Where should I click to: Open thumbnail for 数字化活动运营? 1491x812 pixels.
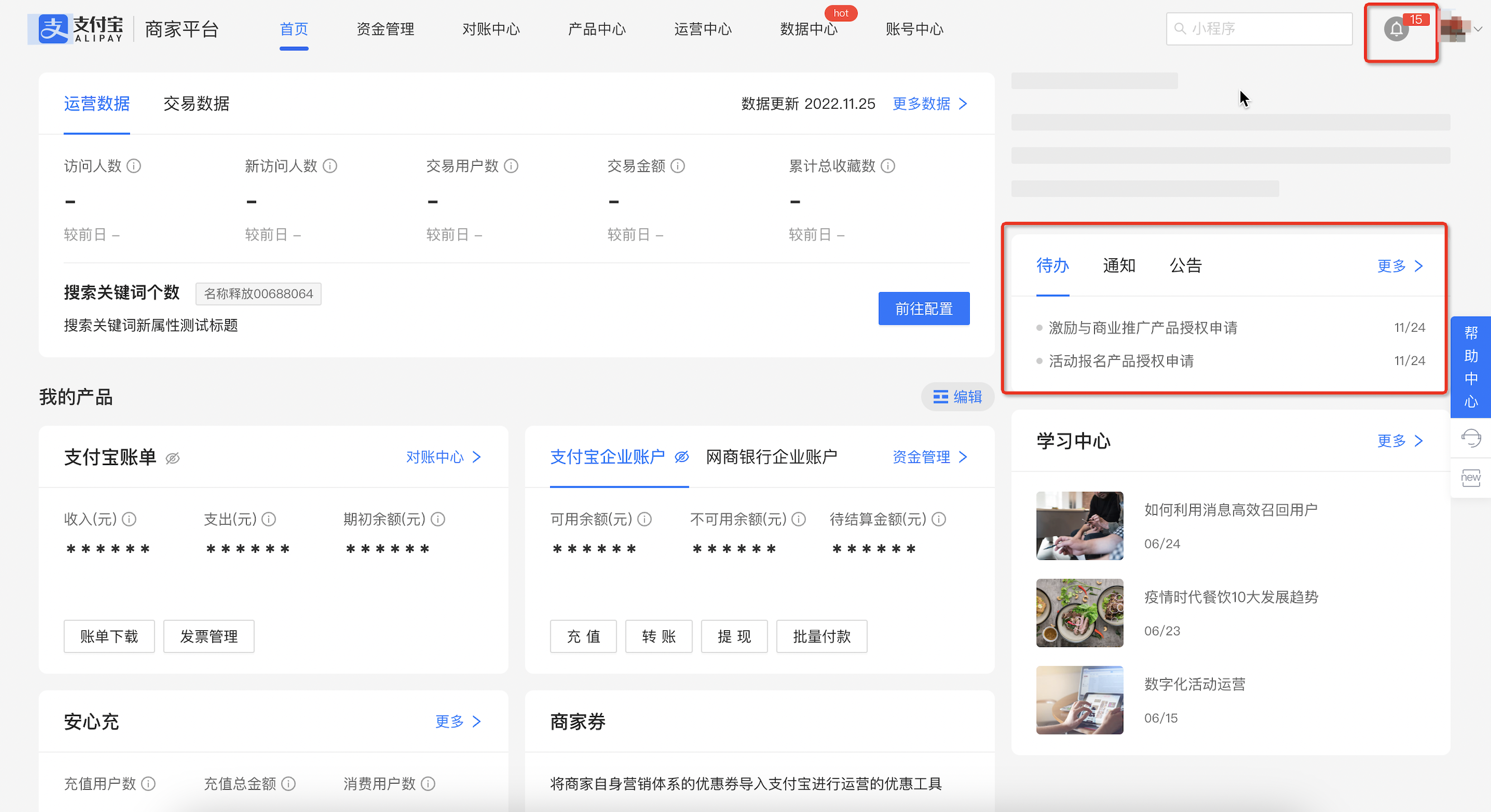1080,700
